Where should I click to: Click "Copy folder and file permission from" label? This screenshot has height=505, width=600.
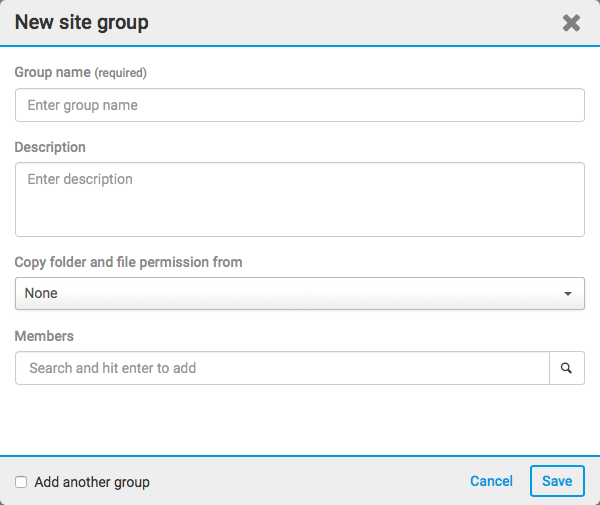click(128, 262)
